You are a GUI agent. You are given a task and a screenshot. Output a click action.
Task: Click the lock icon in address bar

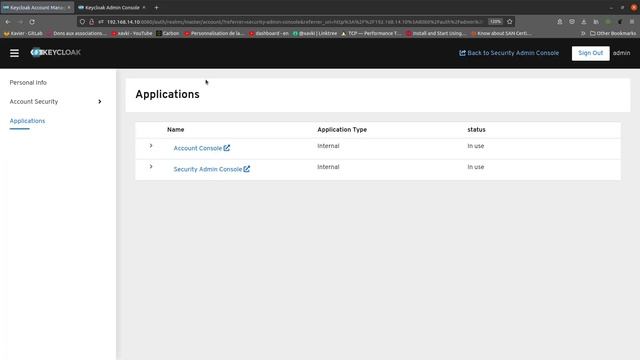(91, 22)
